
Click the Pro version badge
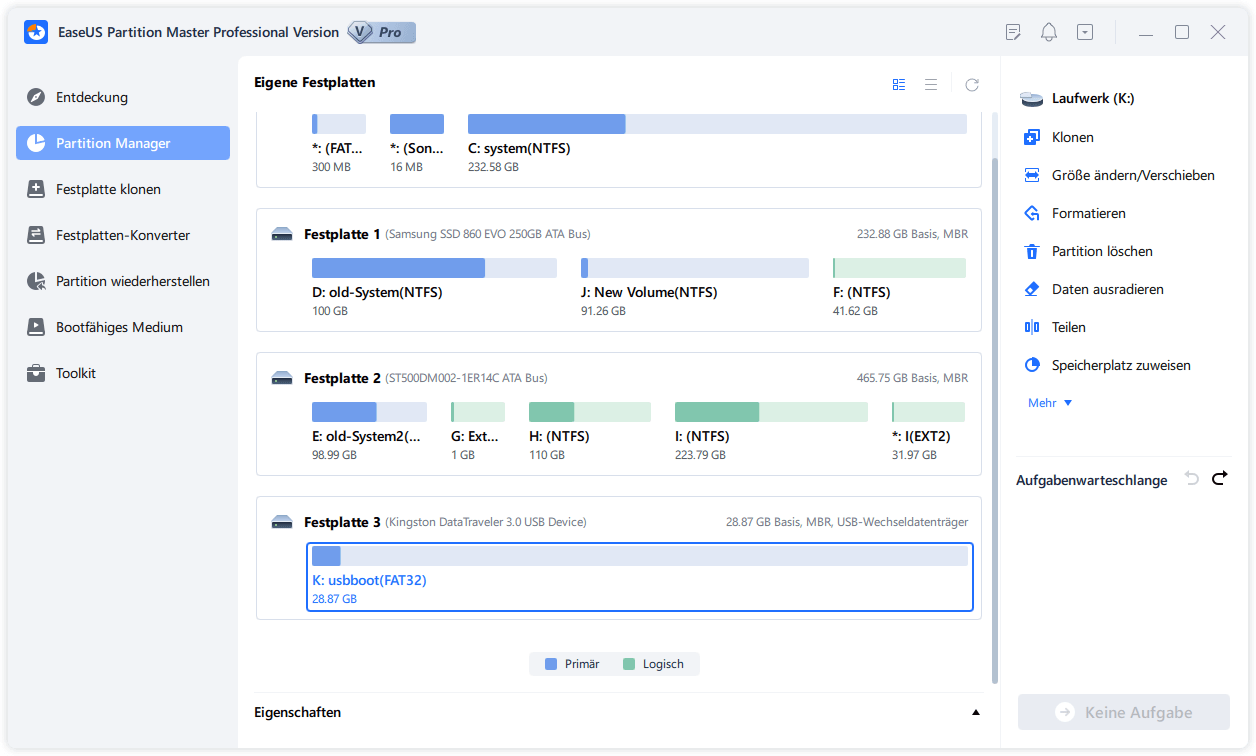[x=382, y=32]
